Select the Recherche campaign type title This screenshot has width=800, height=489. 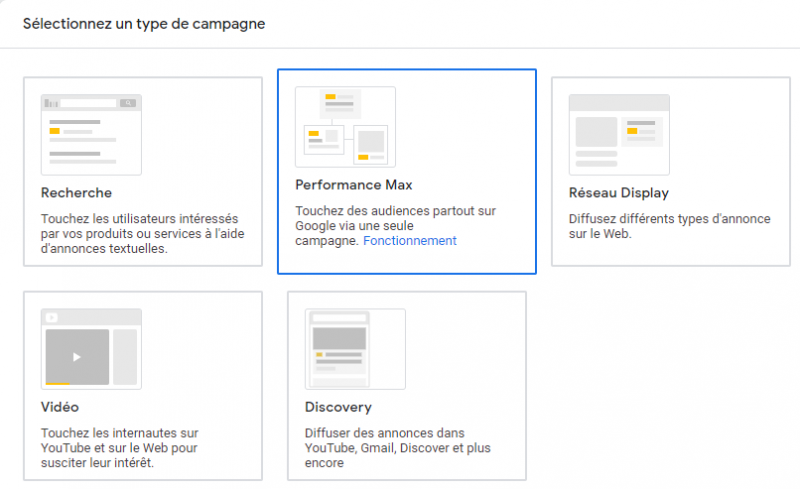coord(76,193)
